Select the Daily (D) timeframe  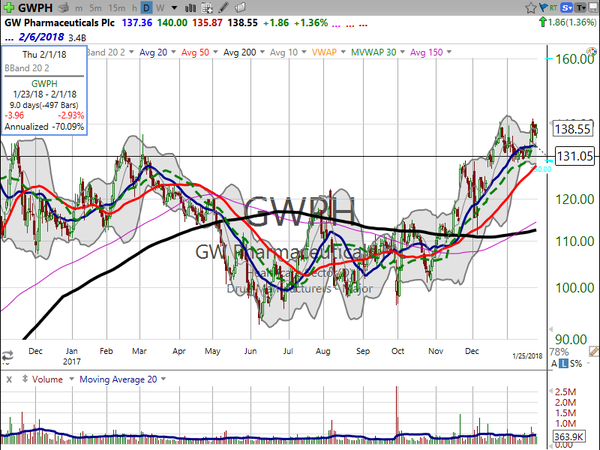pyautogui.click(x=146, y=8)
